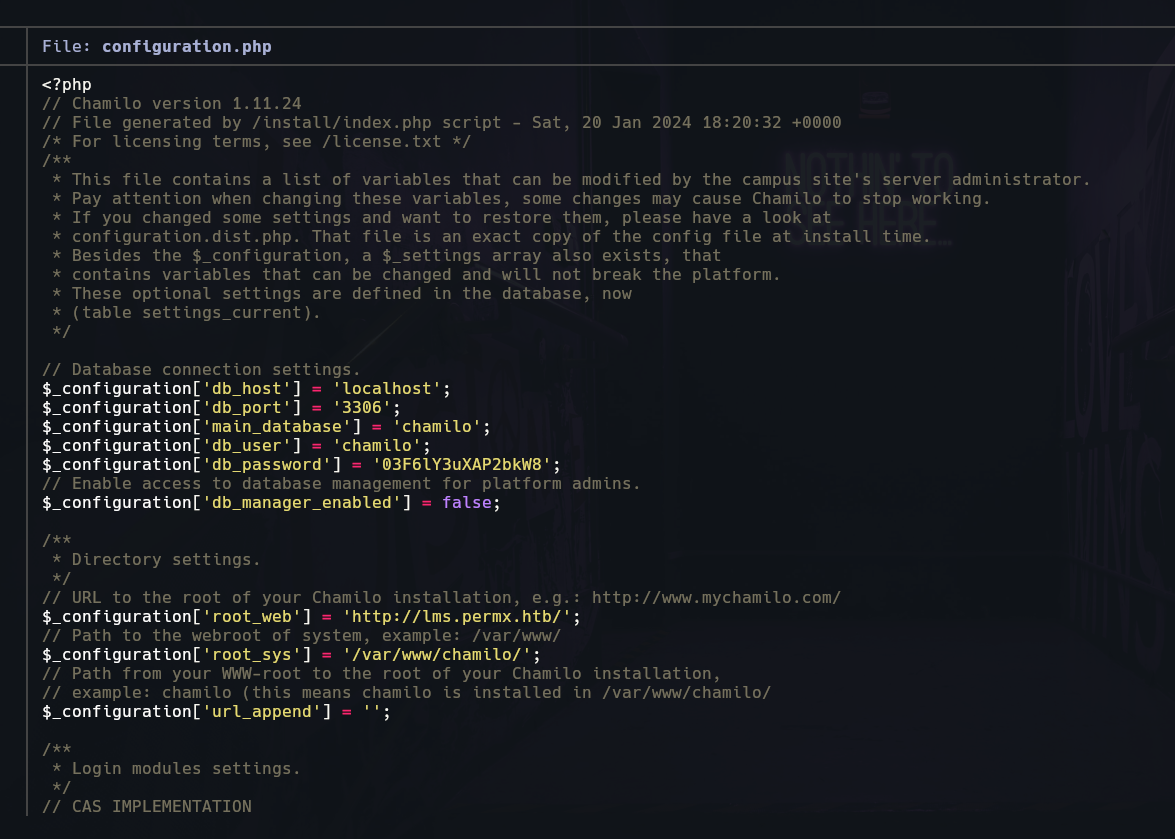The image size is (1175, 839).
Task: Click the 'http://lms.permx.htb/' value
Action: pos(456,617)
